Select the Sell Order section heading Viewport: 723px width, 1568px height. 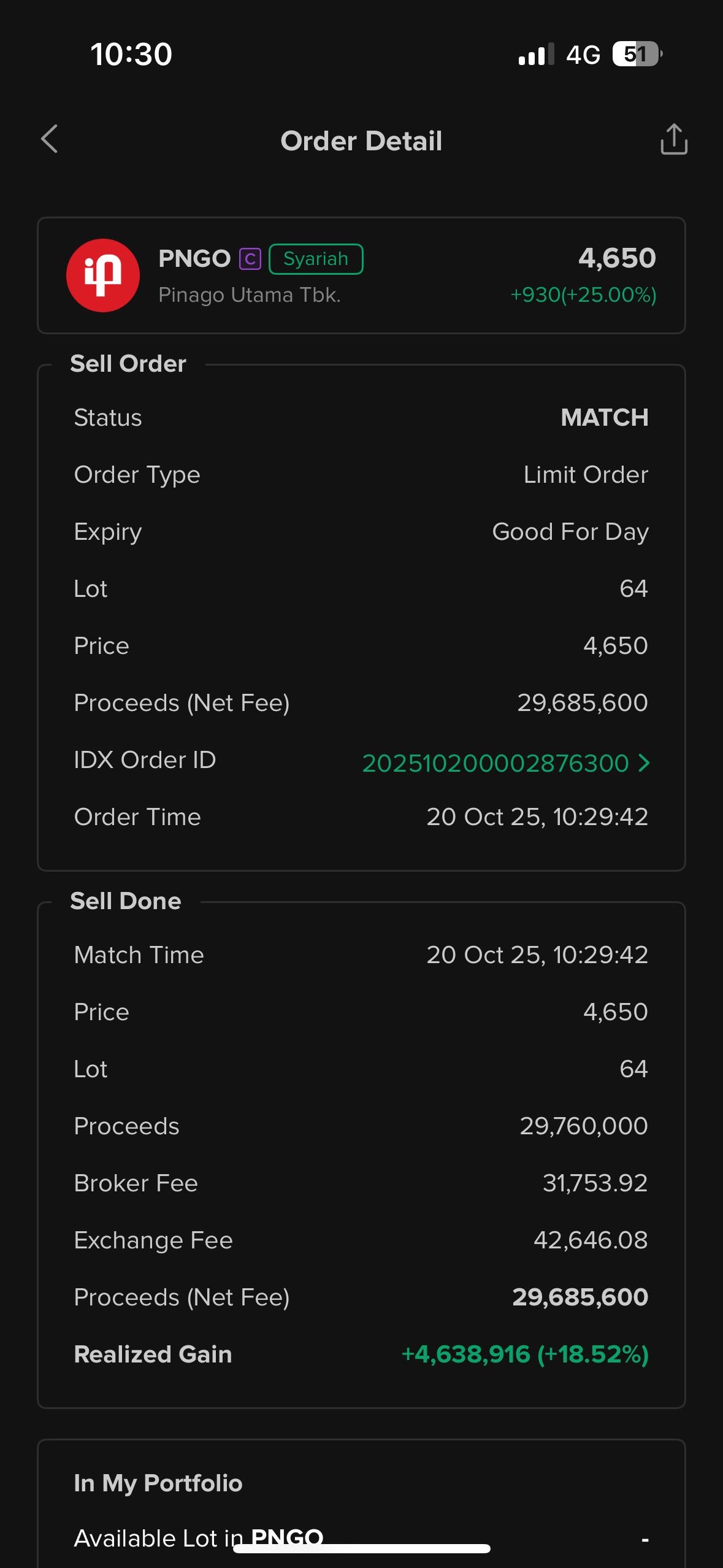click(x=128, y=364)
